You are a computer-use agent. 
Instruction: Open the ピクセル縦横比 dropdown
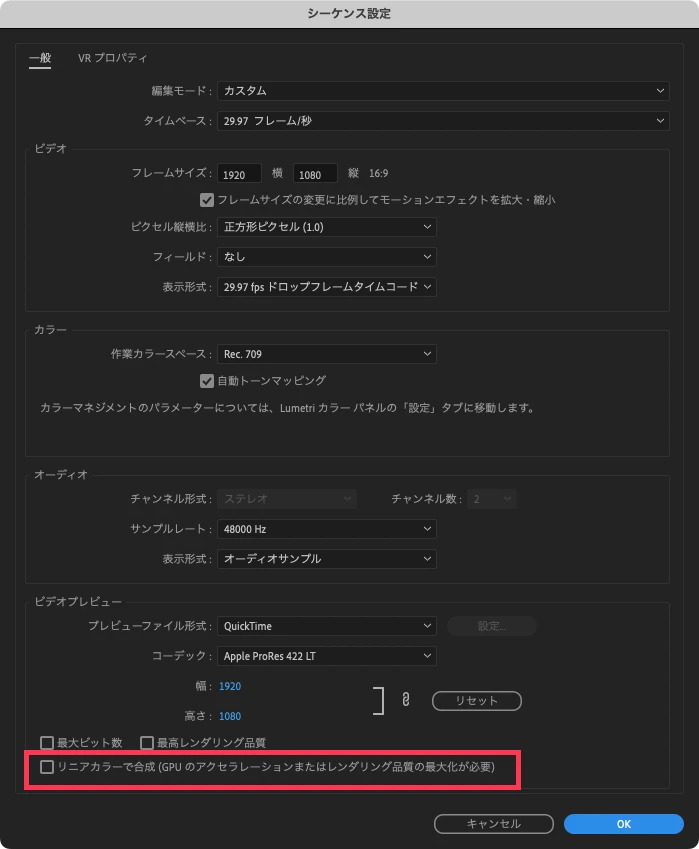click(x=326, y=227)
